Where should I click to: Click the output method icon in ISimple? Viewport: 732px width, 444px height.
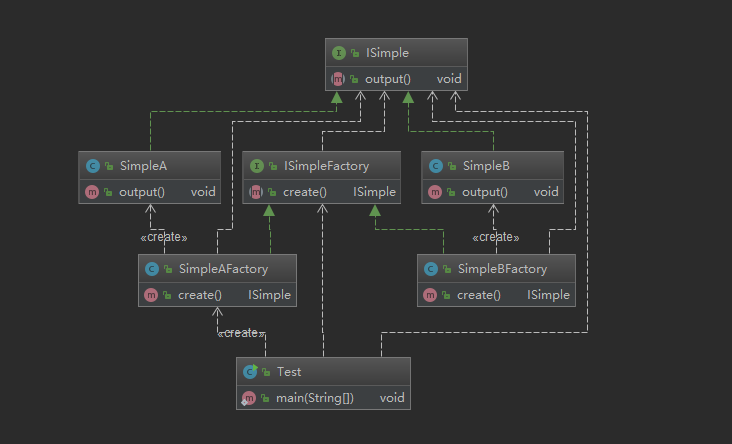pos(337,78)
